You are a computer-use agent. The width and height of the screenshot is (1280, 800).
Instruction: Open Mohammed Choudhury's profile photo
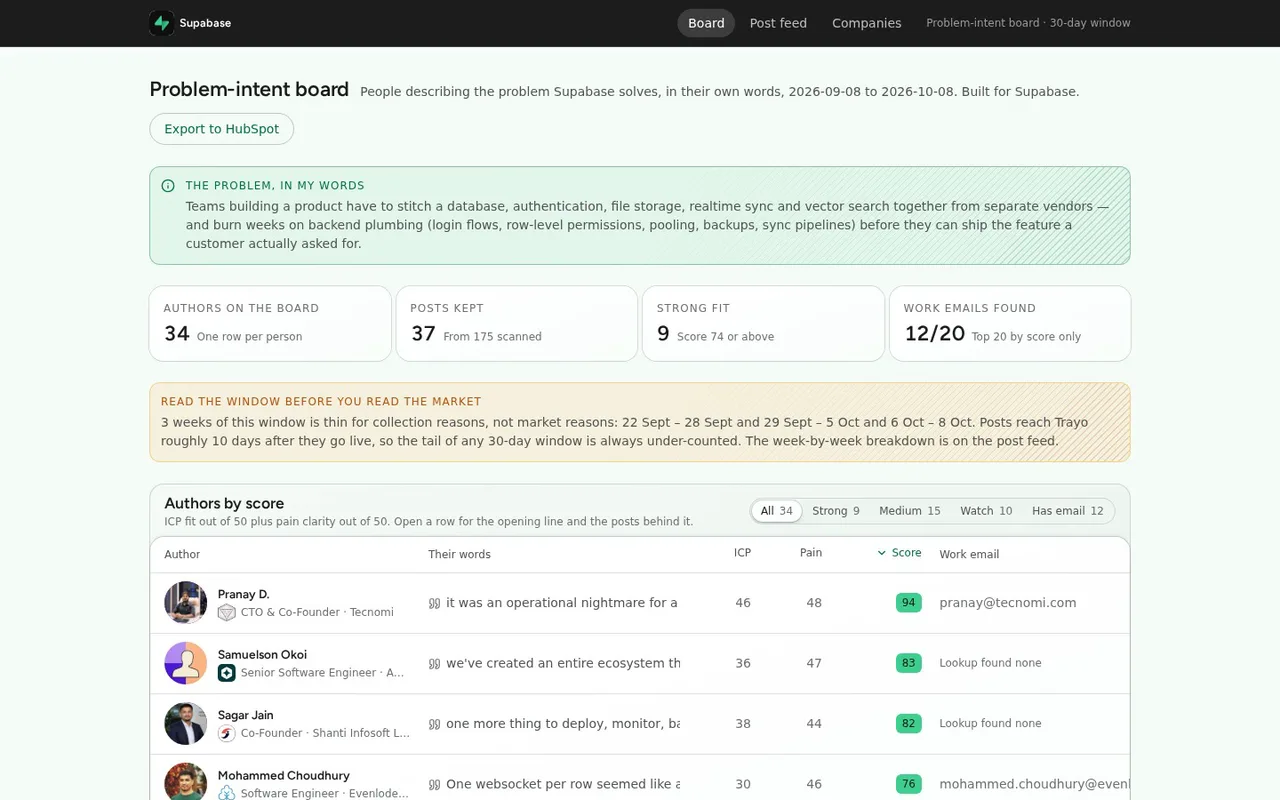(x=186, y=782)
